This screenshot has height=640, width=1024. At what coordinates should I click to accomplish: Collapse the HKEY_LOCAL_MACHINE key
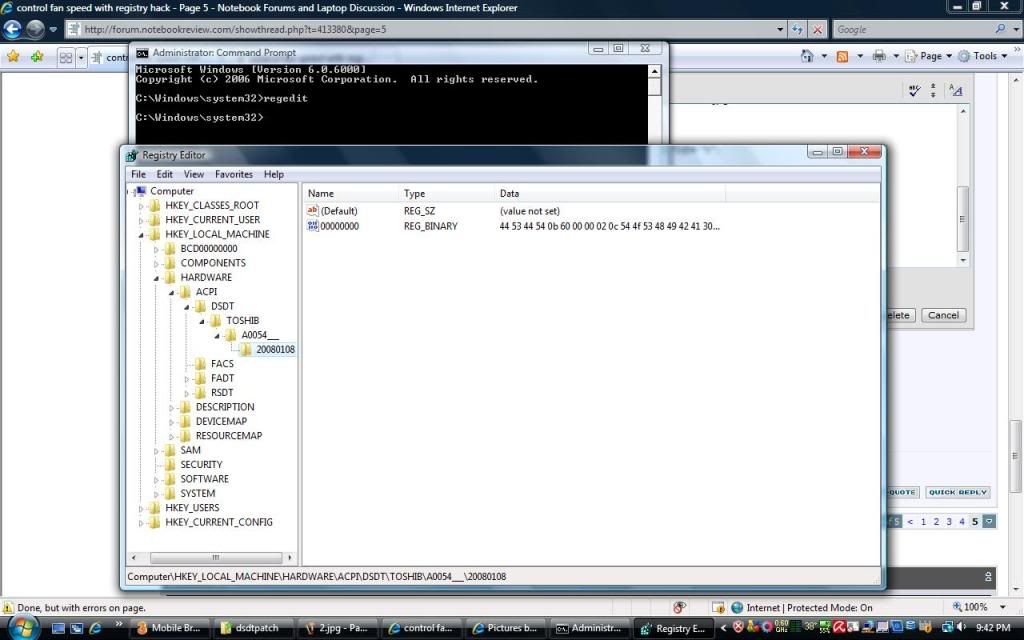point(141,234)
